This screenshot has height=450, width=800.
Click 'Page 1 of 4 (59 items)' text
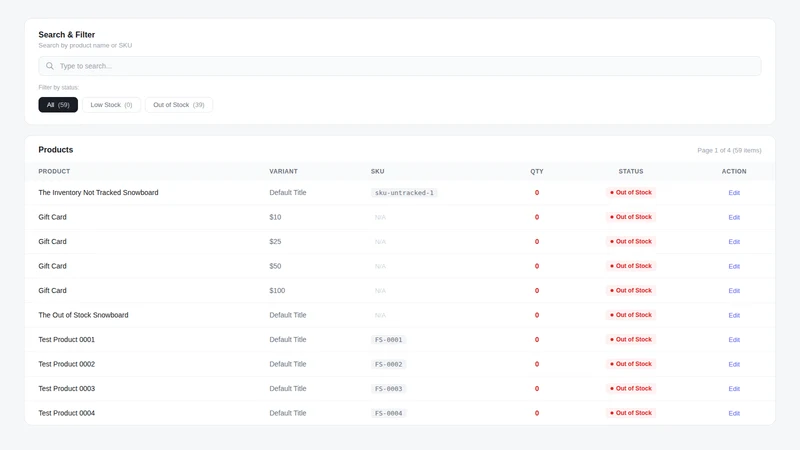click(x=729, y=151)
